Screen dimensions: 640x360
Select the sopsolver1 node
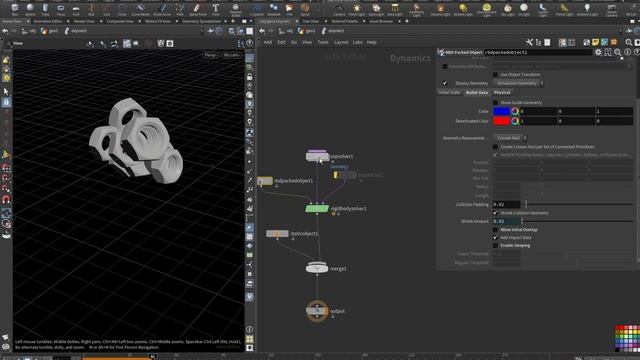317,156
